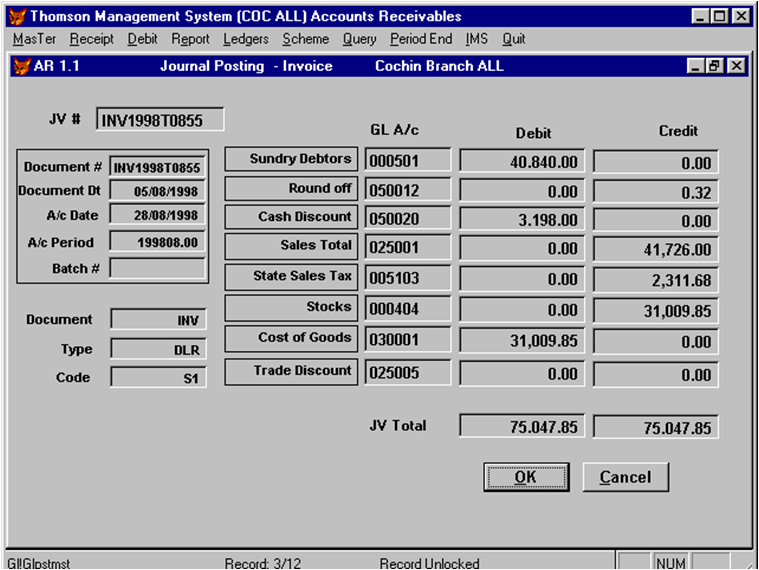Click GL account field 025001
The image size is (759, 570).
(408, 247)
